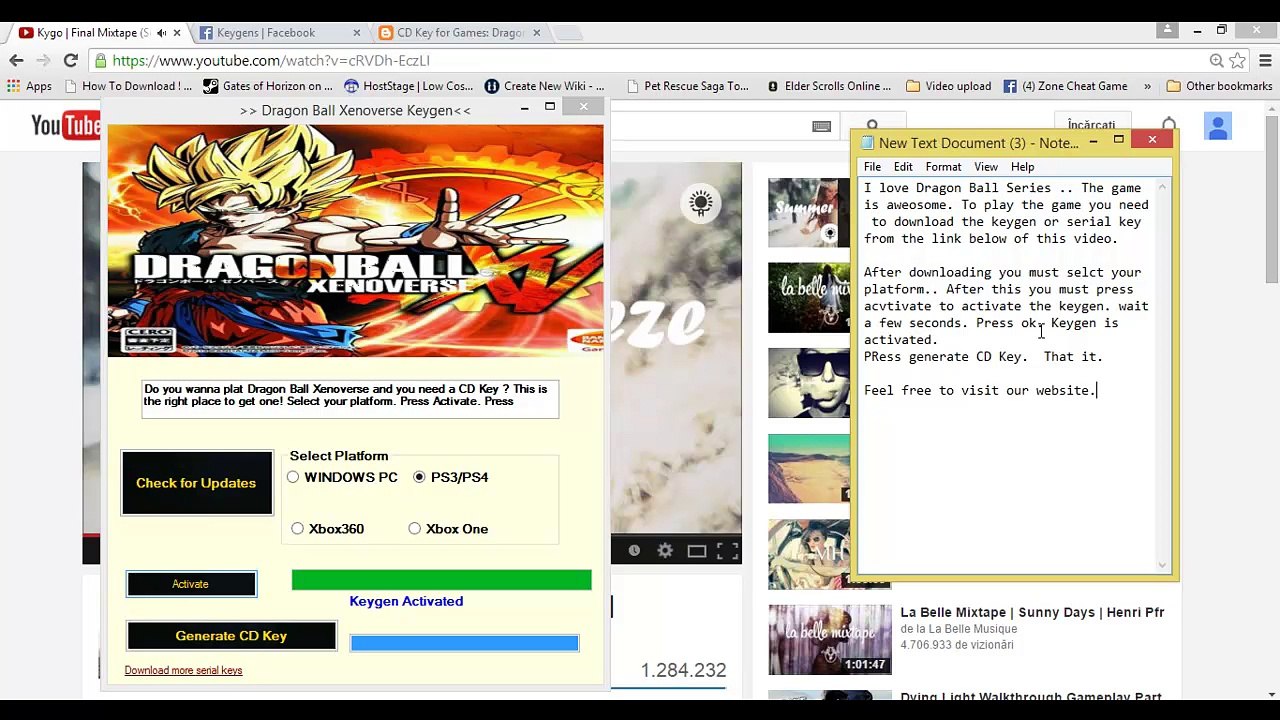1280x720 pixels.
Task: Expand the bookmarks bar overflow chevron
Action: [x=1147, y=86]
